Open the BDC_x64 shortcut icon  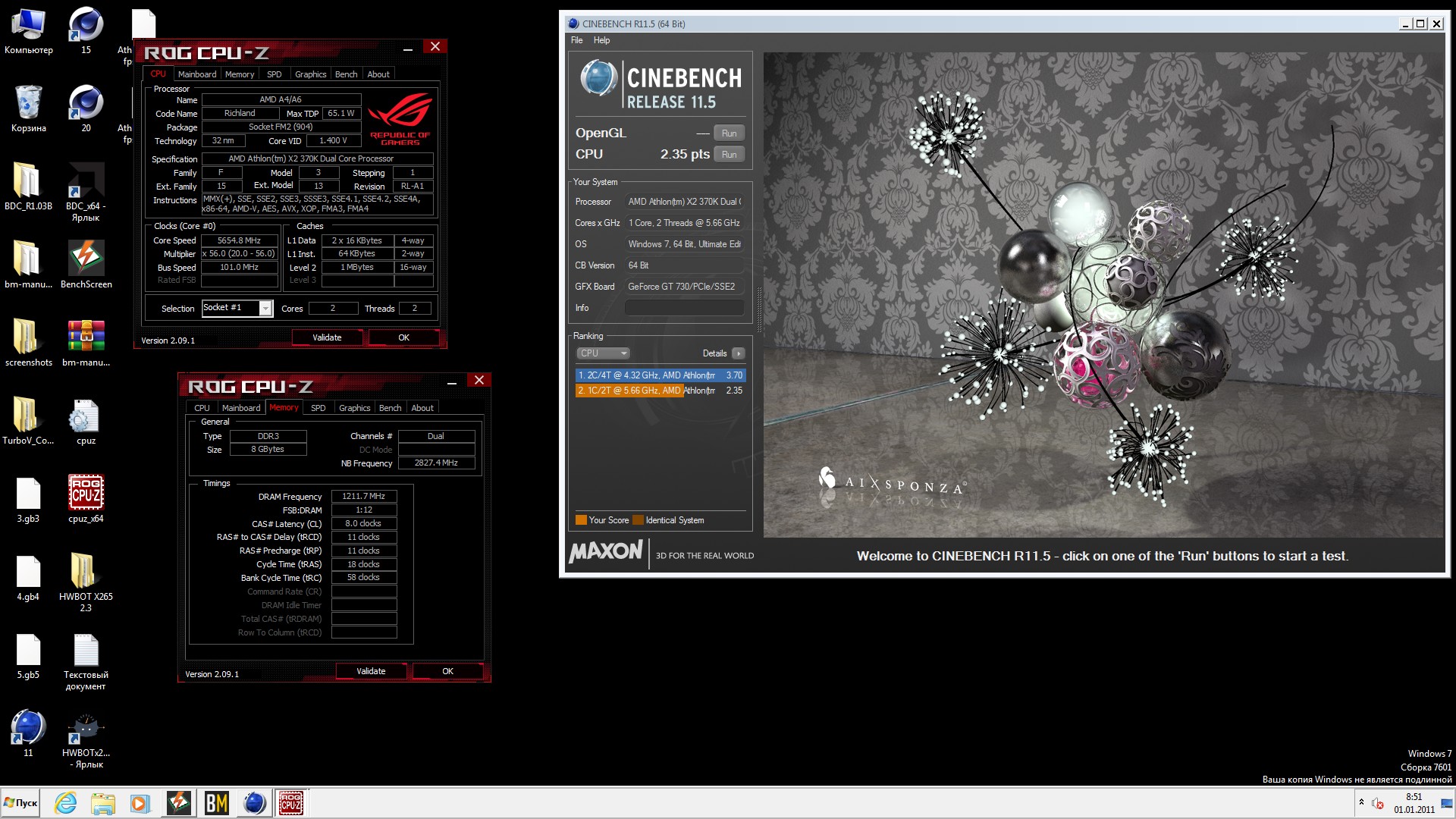pyautogui.click(x=86, y=192)
